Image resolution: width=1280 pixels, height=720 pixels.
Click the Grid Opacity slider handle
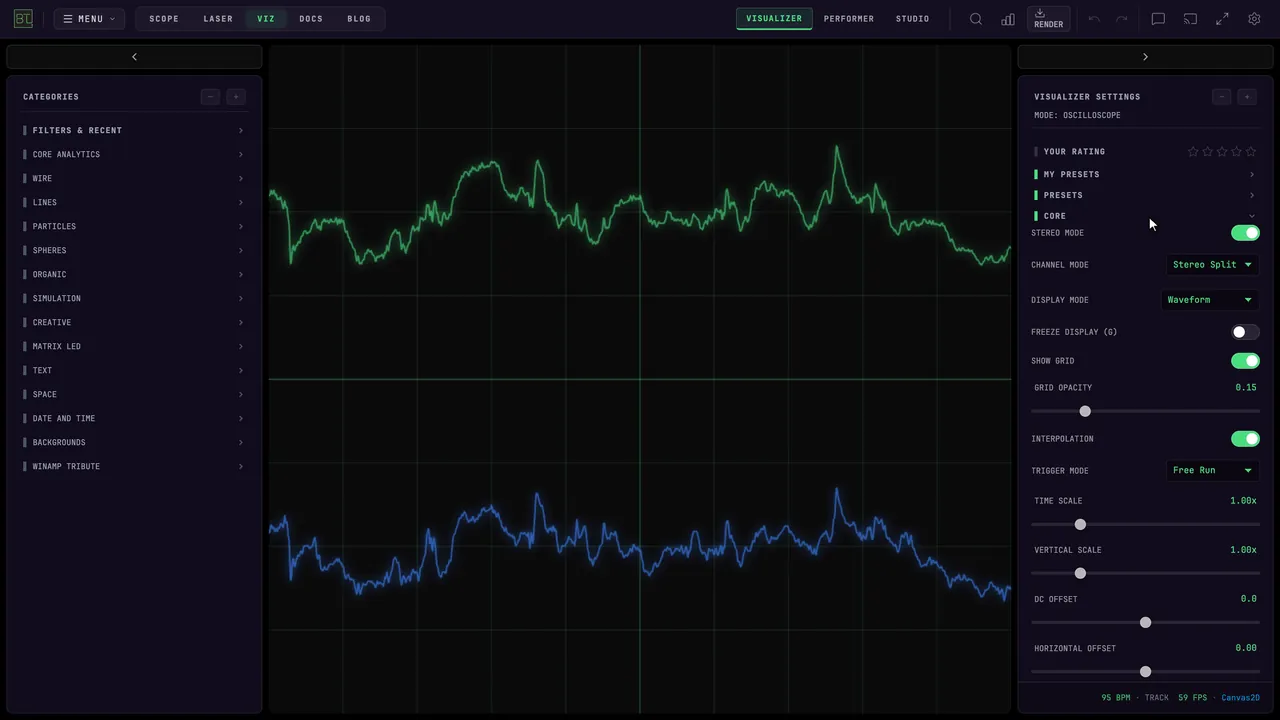[x=1085, y=411]
